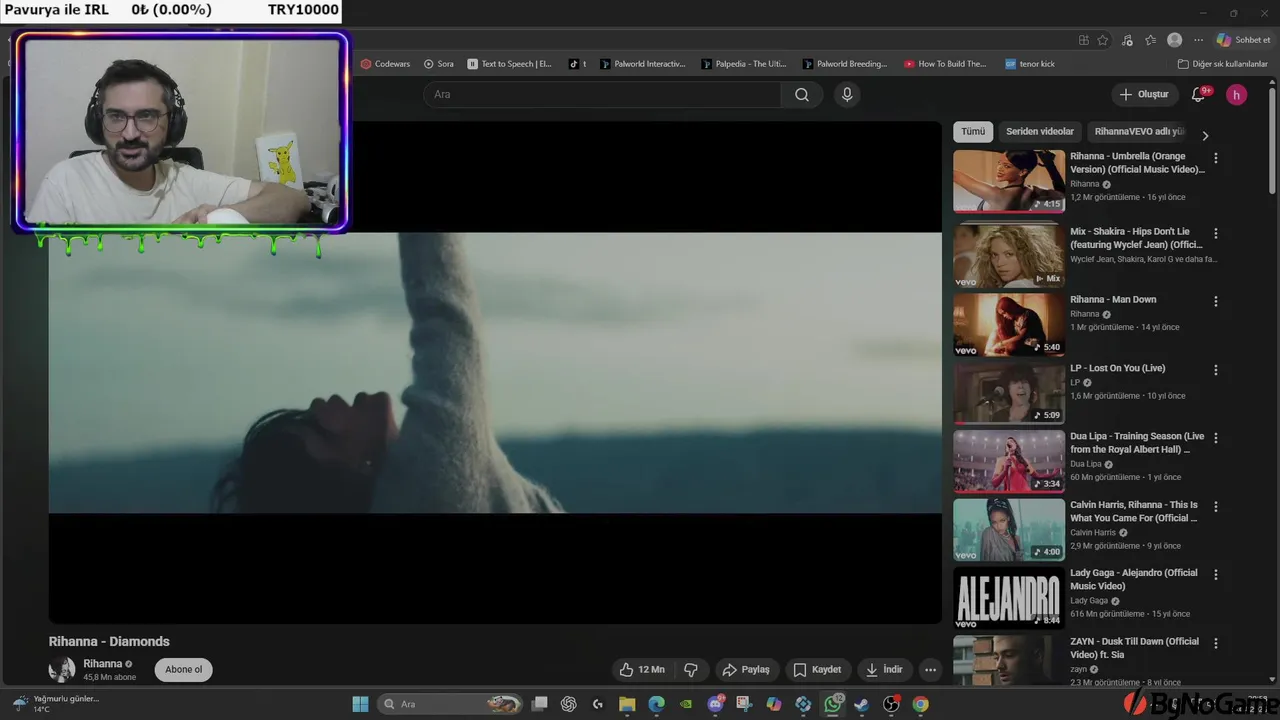Image resolution: width=1280 pixels, height=720 pixels.
Task: Open the Rihanna channel name link
Action: tap(103, 664)
